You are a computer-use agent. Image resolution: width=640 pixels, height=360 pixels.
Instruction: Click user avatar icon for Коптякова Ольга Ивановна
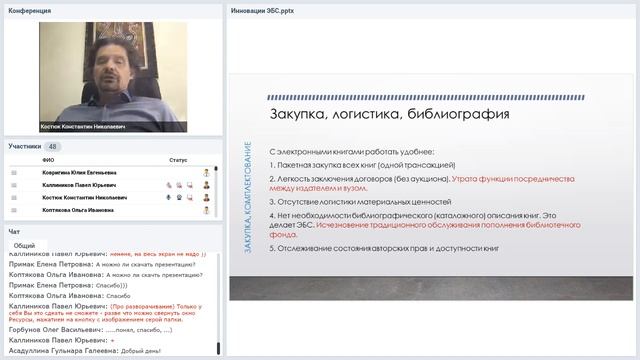point(207,210)
